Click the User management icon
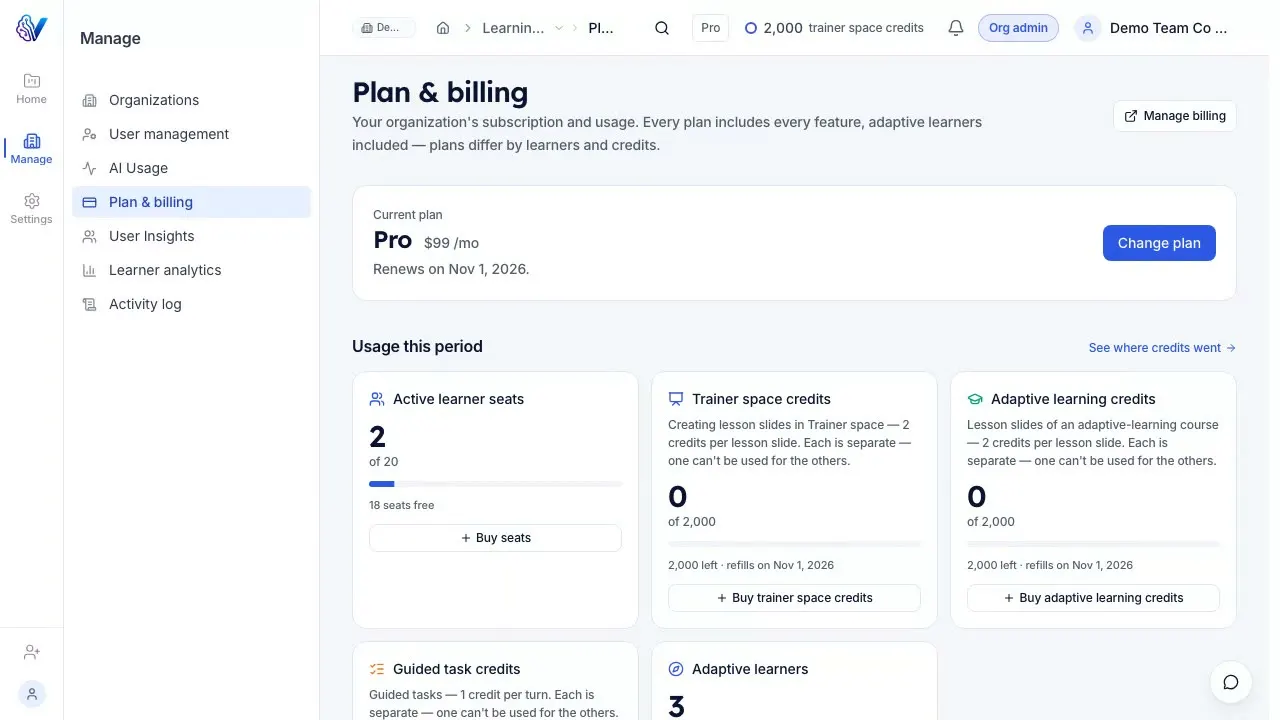1280x720 pixels. point(89,134)
